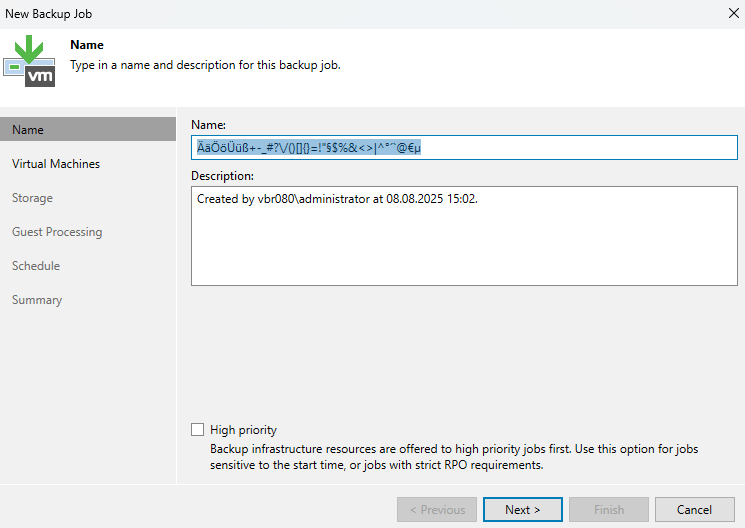Image resolution: width=745 pixels, height=528 pixels.
Task: Click the Finish button
Action: point(609,510)
